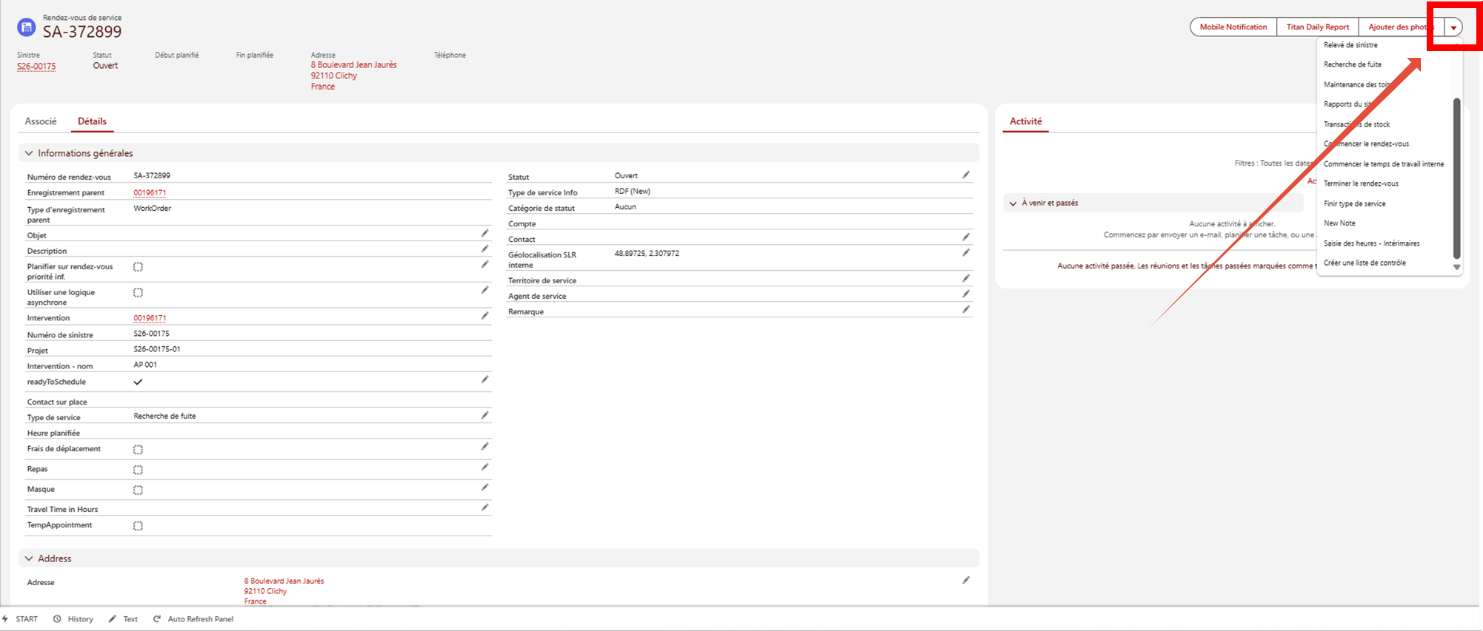Open the Intervention link 00196171
Viewport: 1483px width, 631px height.
coord(150,318)
